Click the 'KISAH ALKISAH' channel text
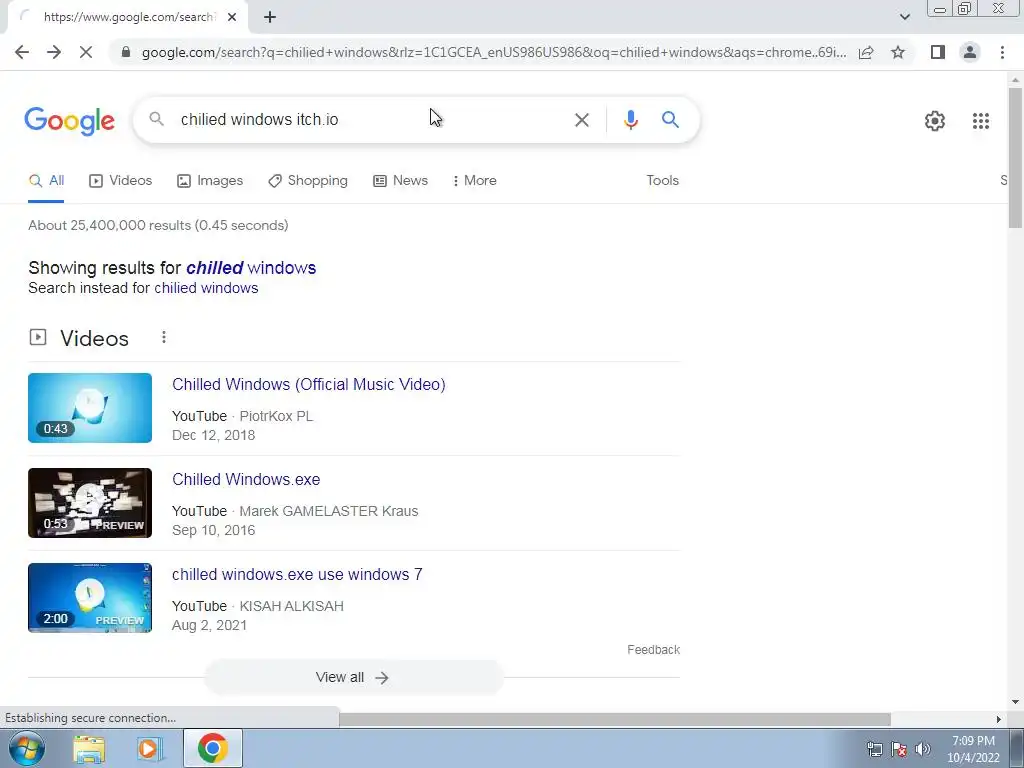The width and height of the screenshot is (1024, 768). (291, 606)
